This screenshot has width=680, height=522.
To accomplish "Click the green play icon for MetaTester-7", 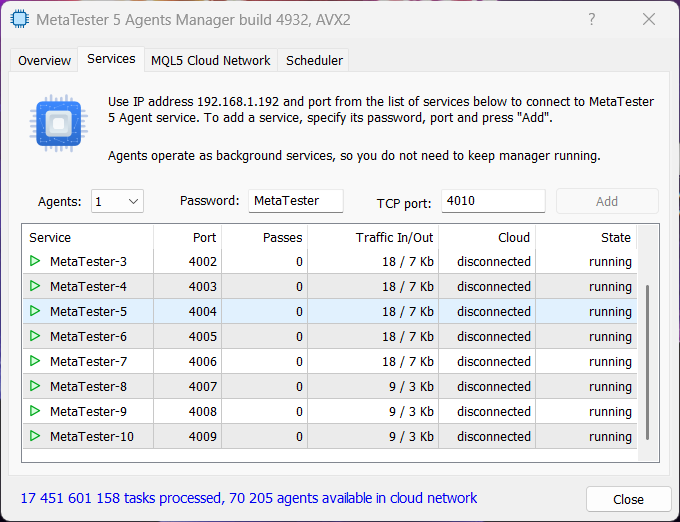I will (x=35, y=361).
